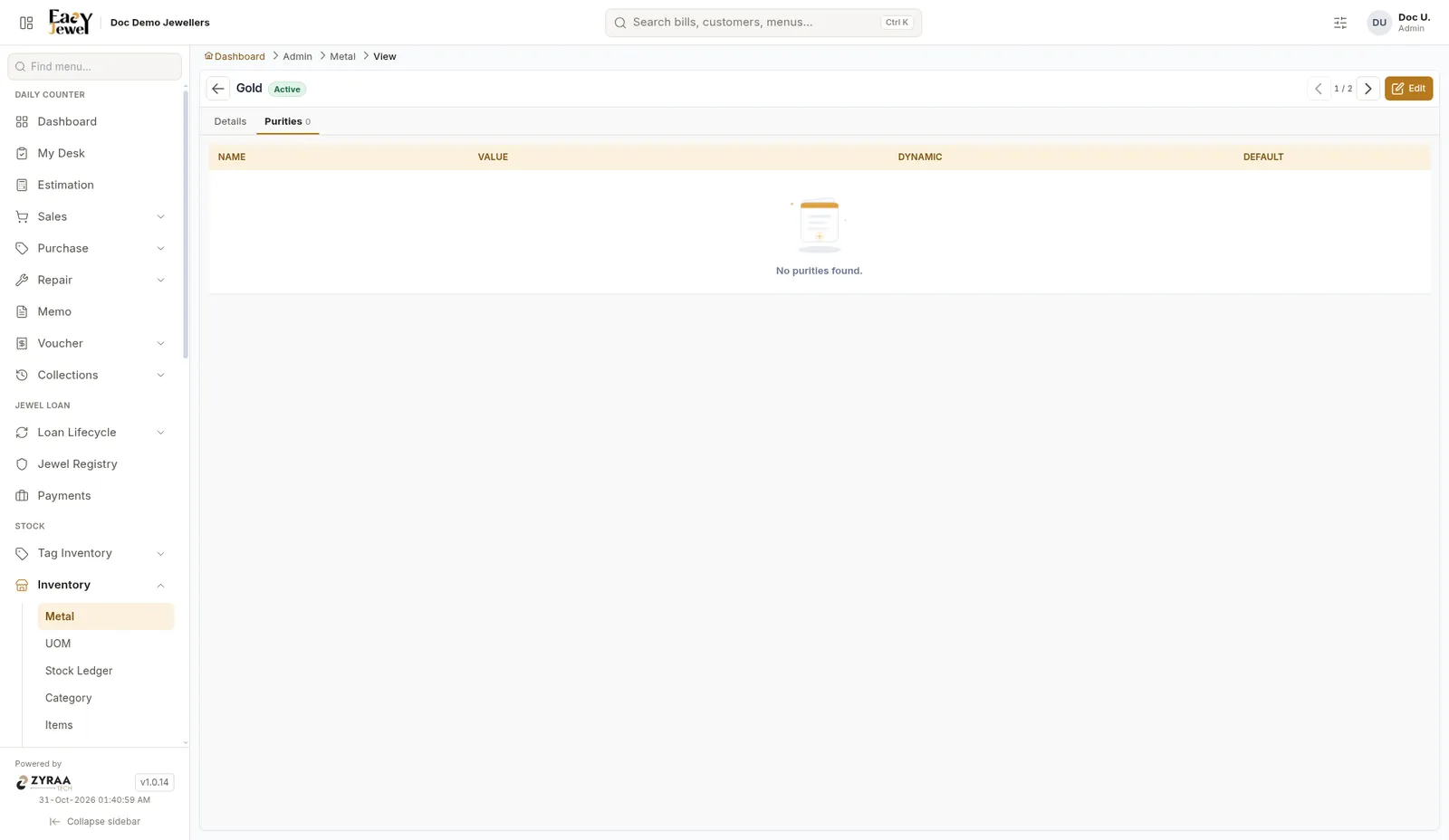Viewport: 1449px width, 840px height.
Task: Open the settings sliders icon in header
Action: click(1340, 23)
